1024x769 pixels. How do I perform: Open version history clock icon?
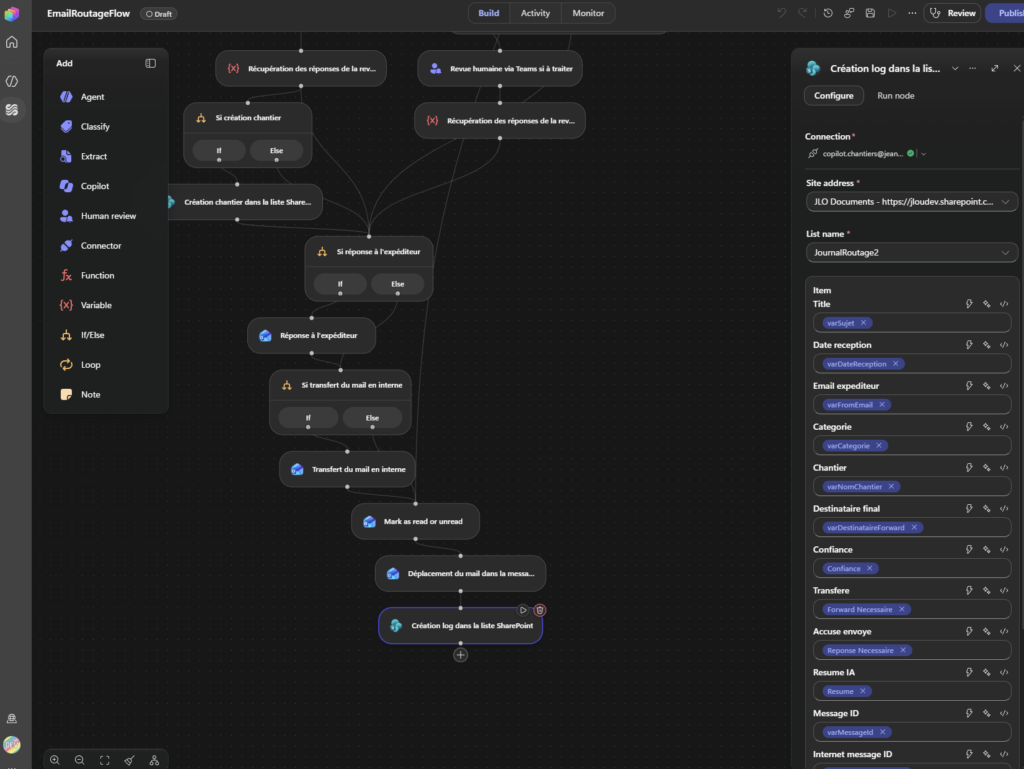(827, 13)
